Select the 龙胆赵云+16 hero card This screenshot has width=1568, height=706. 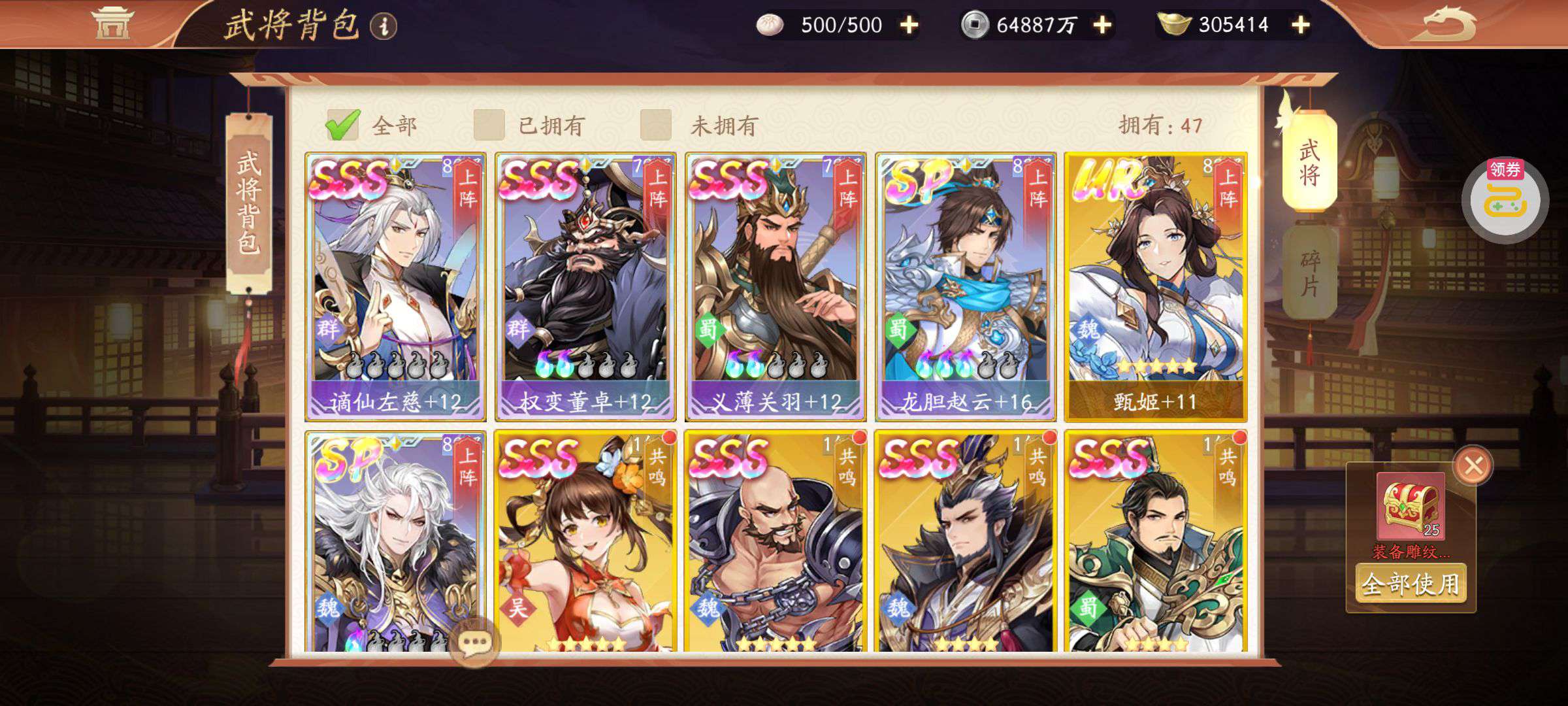(x=965, y=287)
